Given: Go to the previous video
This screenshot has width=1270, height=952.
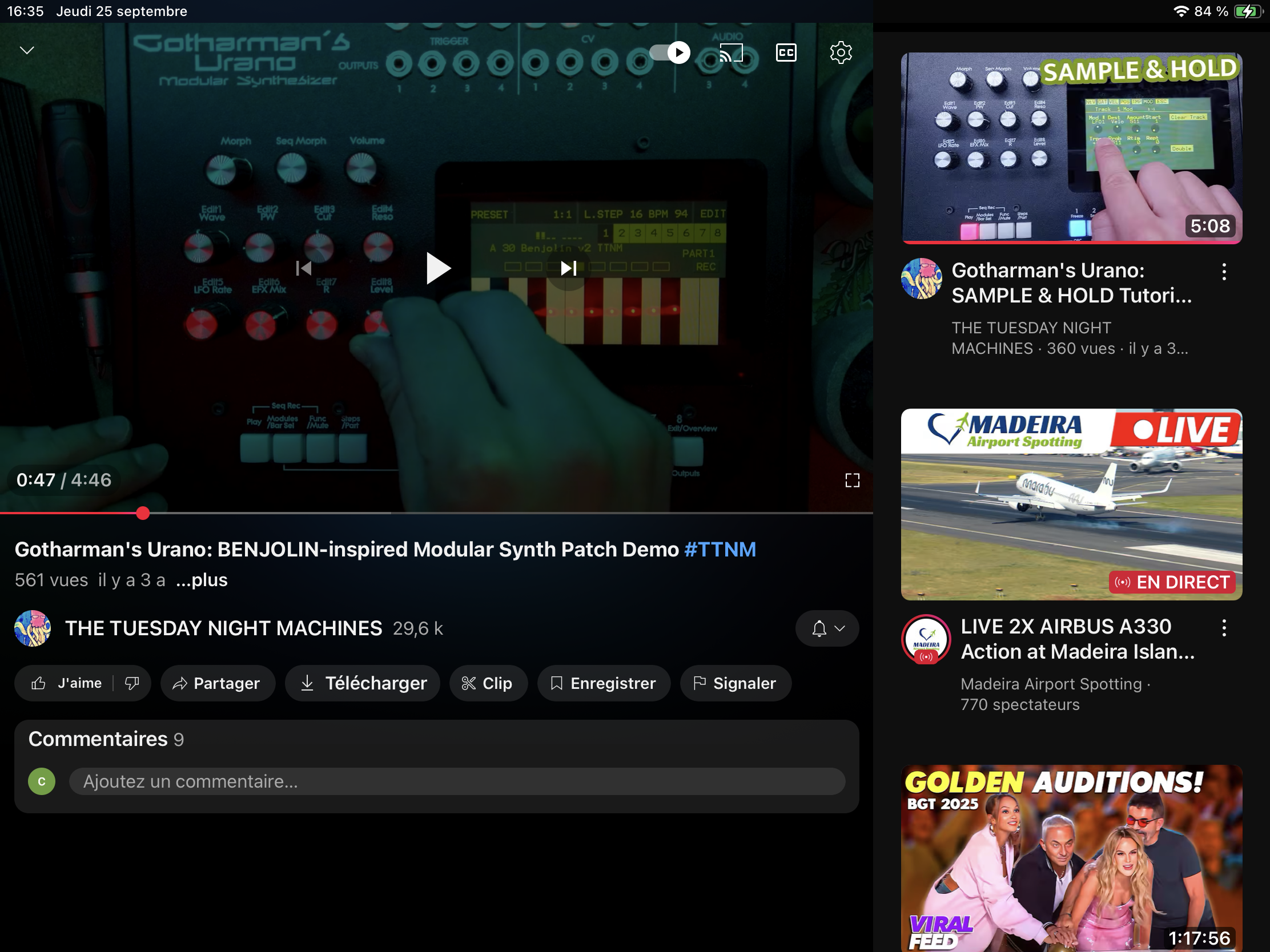Looking at the screenshot, I should 303,268.
